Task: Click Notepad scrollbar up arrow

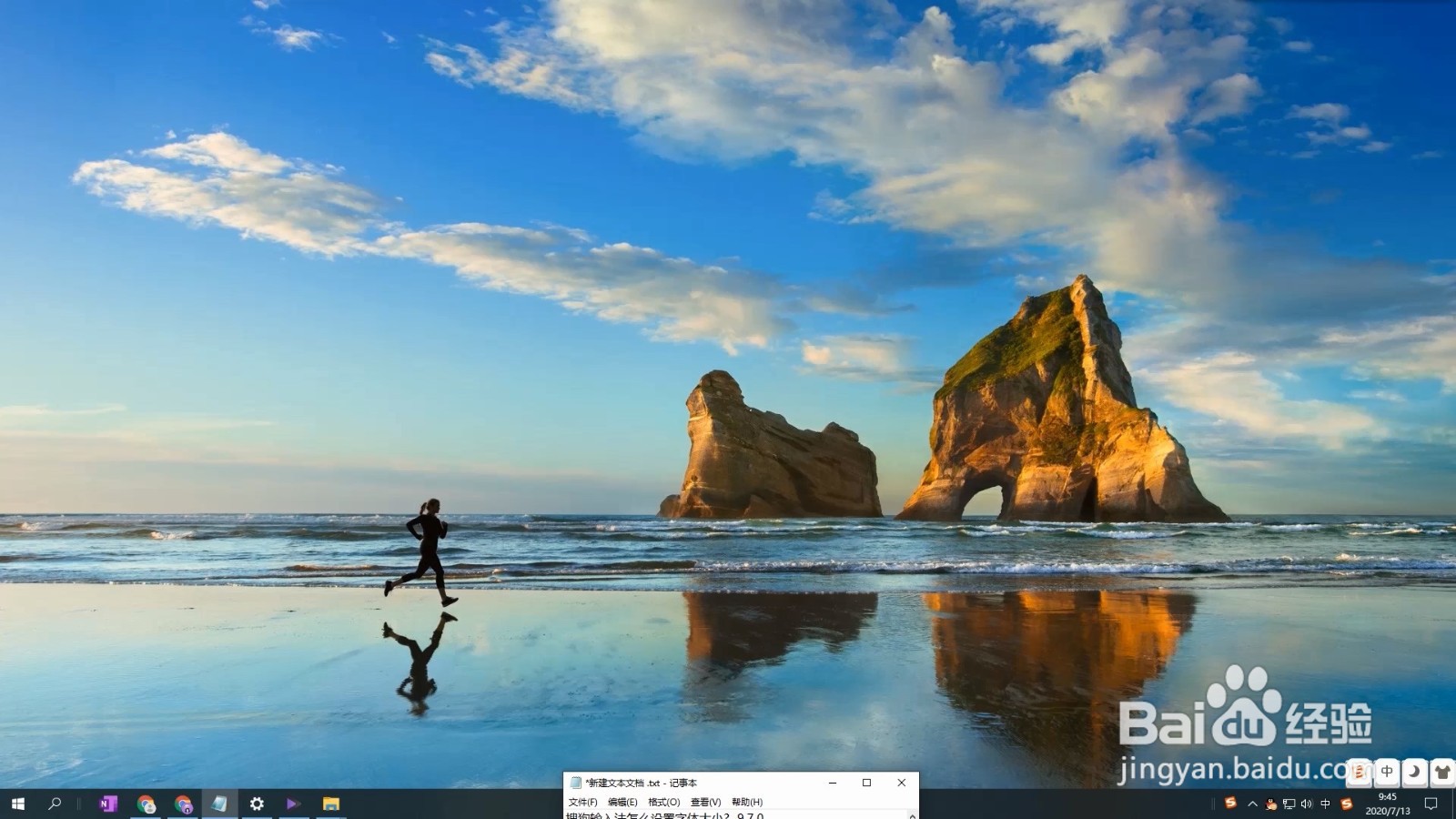Action: coord(912,815)
